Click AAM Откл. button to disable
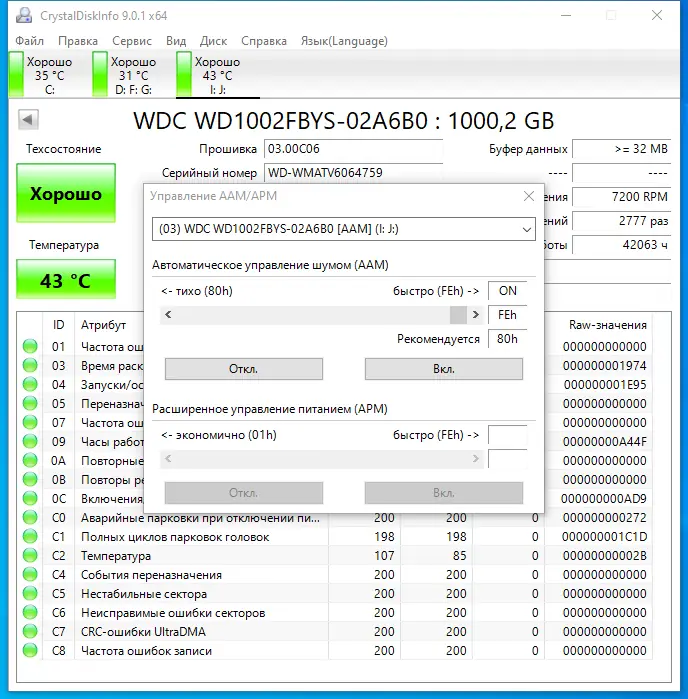 (243, 369)
